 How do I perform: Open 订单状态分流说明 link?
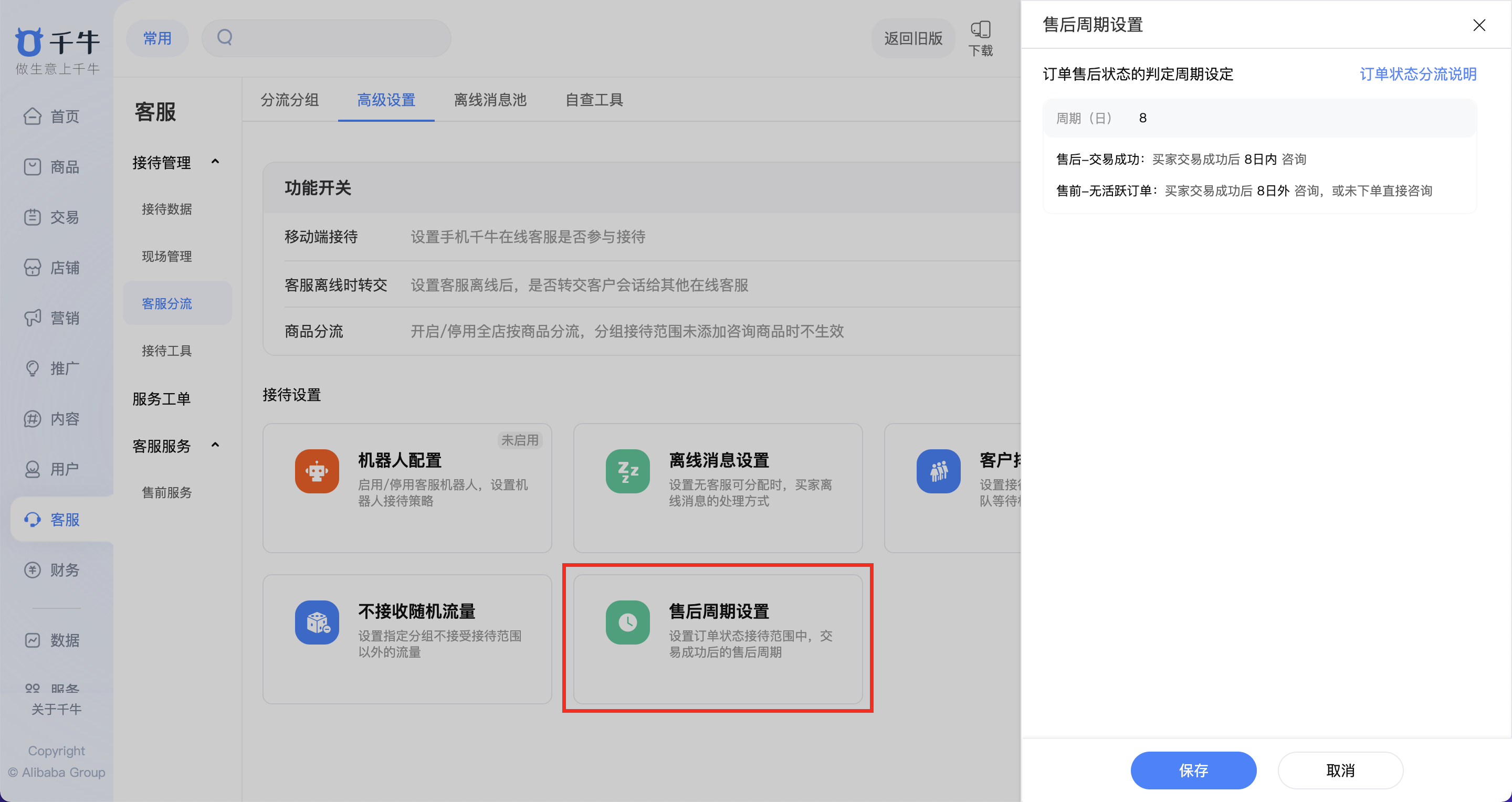click(1418, 74)
